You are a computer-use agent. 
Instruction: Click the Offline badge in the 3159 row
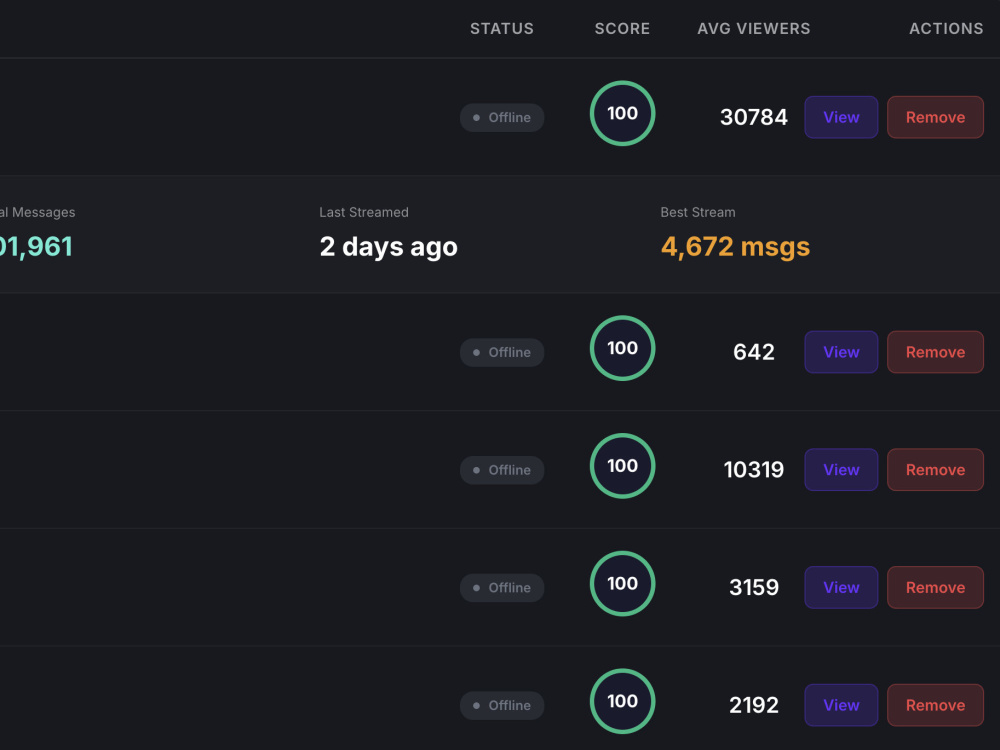click(x=502, y=587)
